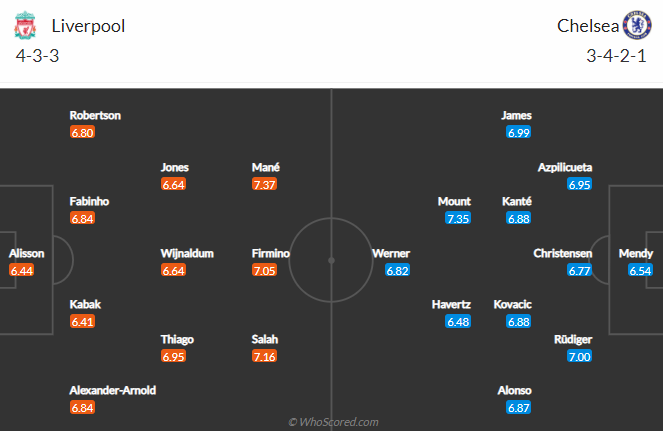663x431 pixels.
Task: Open Werner's player name
Action: click(x=390, y=254)
